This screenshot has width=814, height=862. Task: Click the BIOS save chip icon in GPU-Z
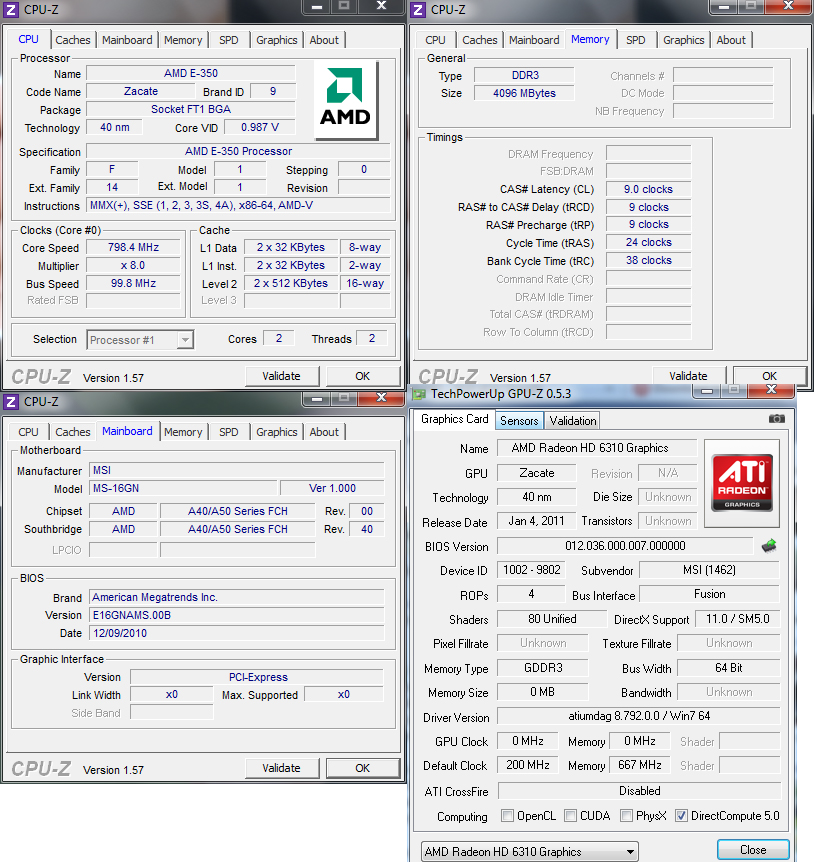769,546
